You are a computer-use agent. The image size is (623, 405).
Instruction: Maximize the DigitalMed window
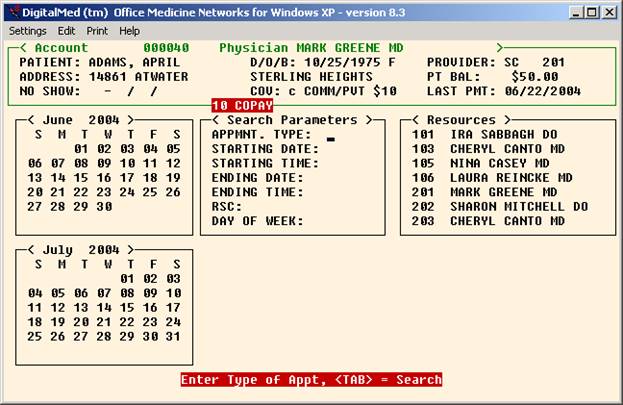[593, 12]
